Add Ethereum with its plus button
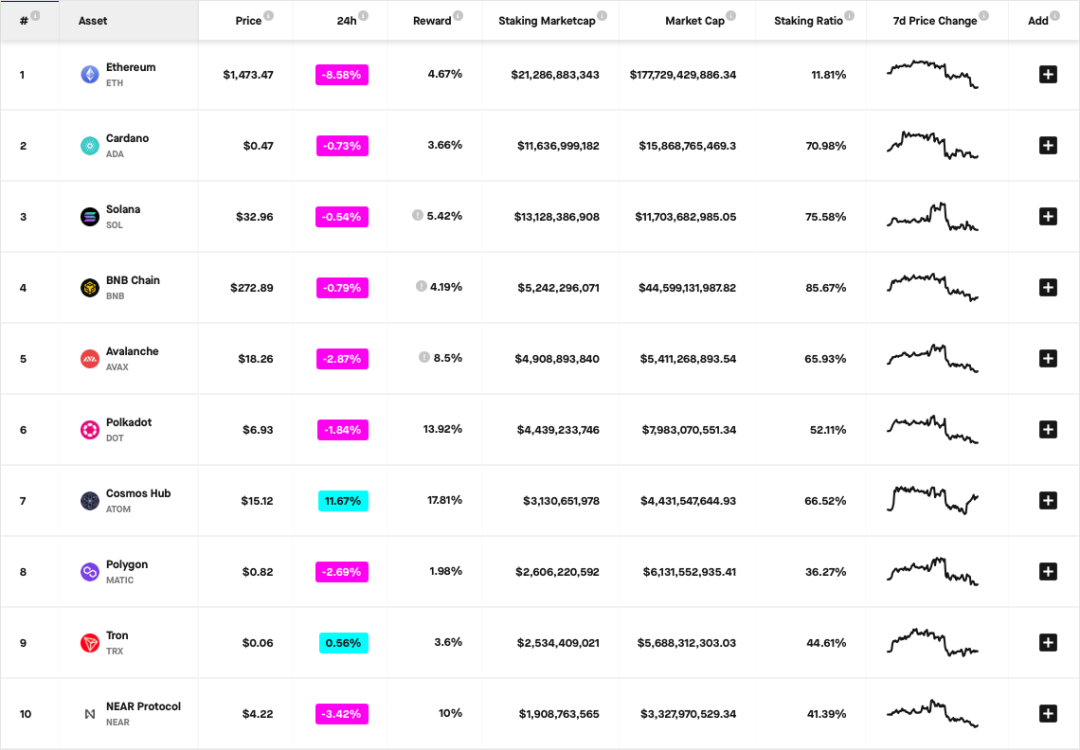 pos(1048,74)
